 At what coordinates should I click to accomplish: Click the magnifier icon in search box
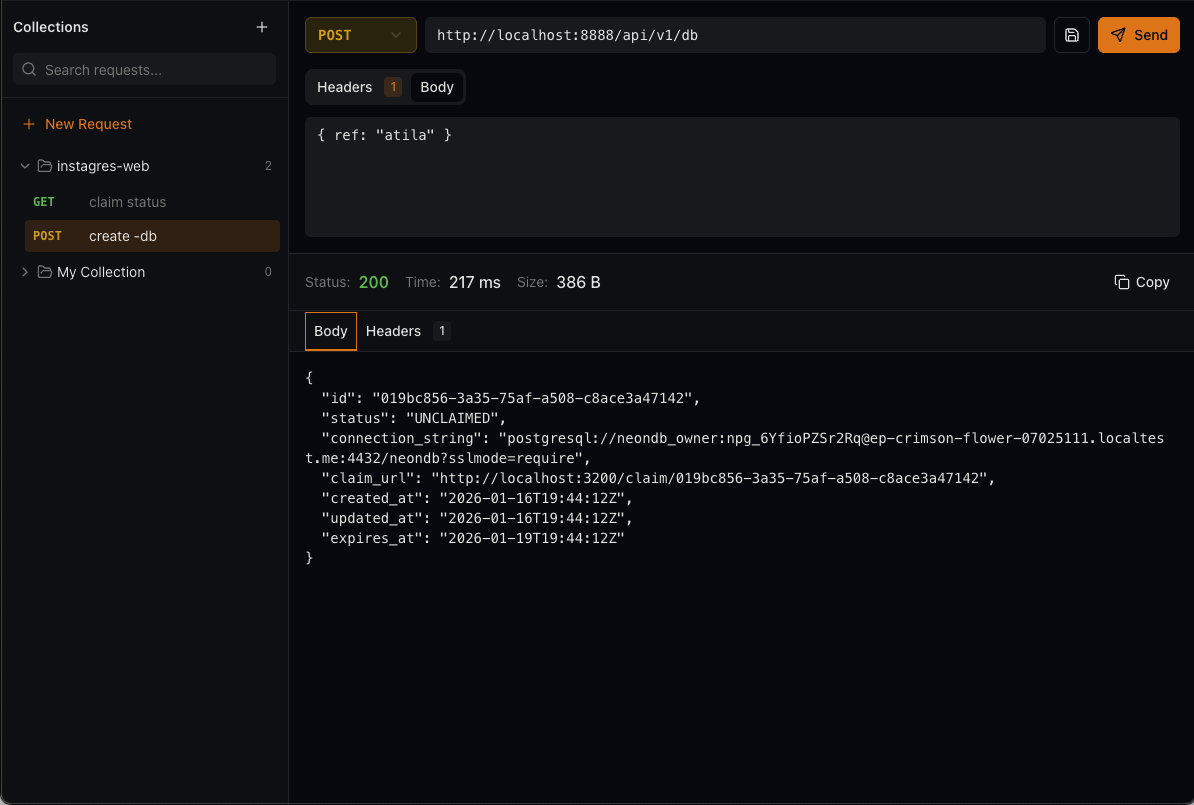pos(29,70)
